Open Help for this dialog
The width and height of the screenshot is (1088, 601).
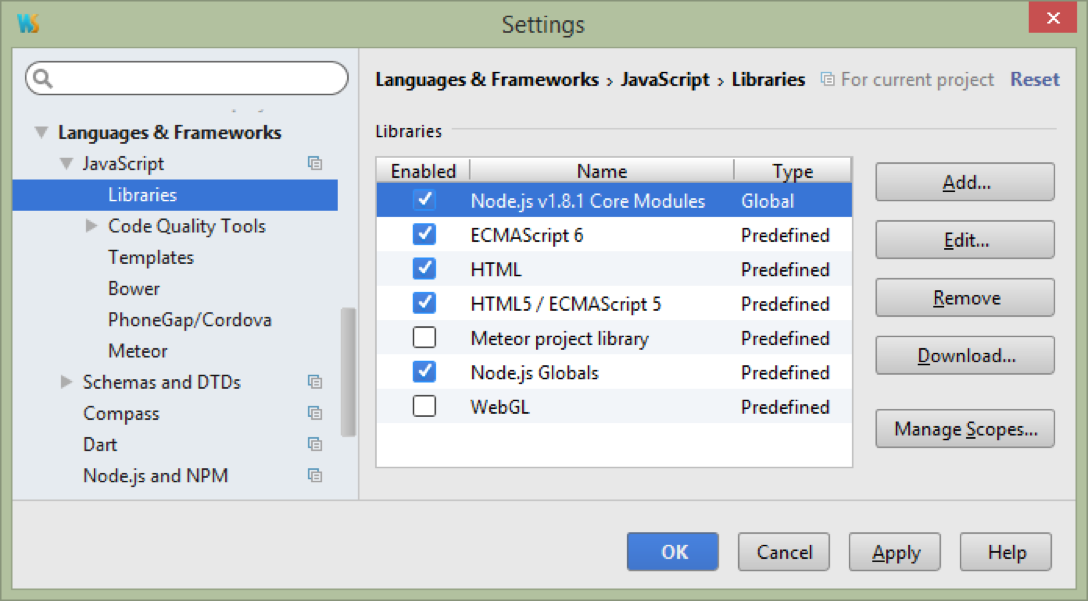pyautogui.click(x=1005, y=552)
